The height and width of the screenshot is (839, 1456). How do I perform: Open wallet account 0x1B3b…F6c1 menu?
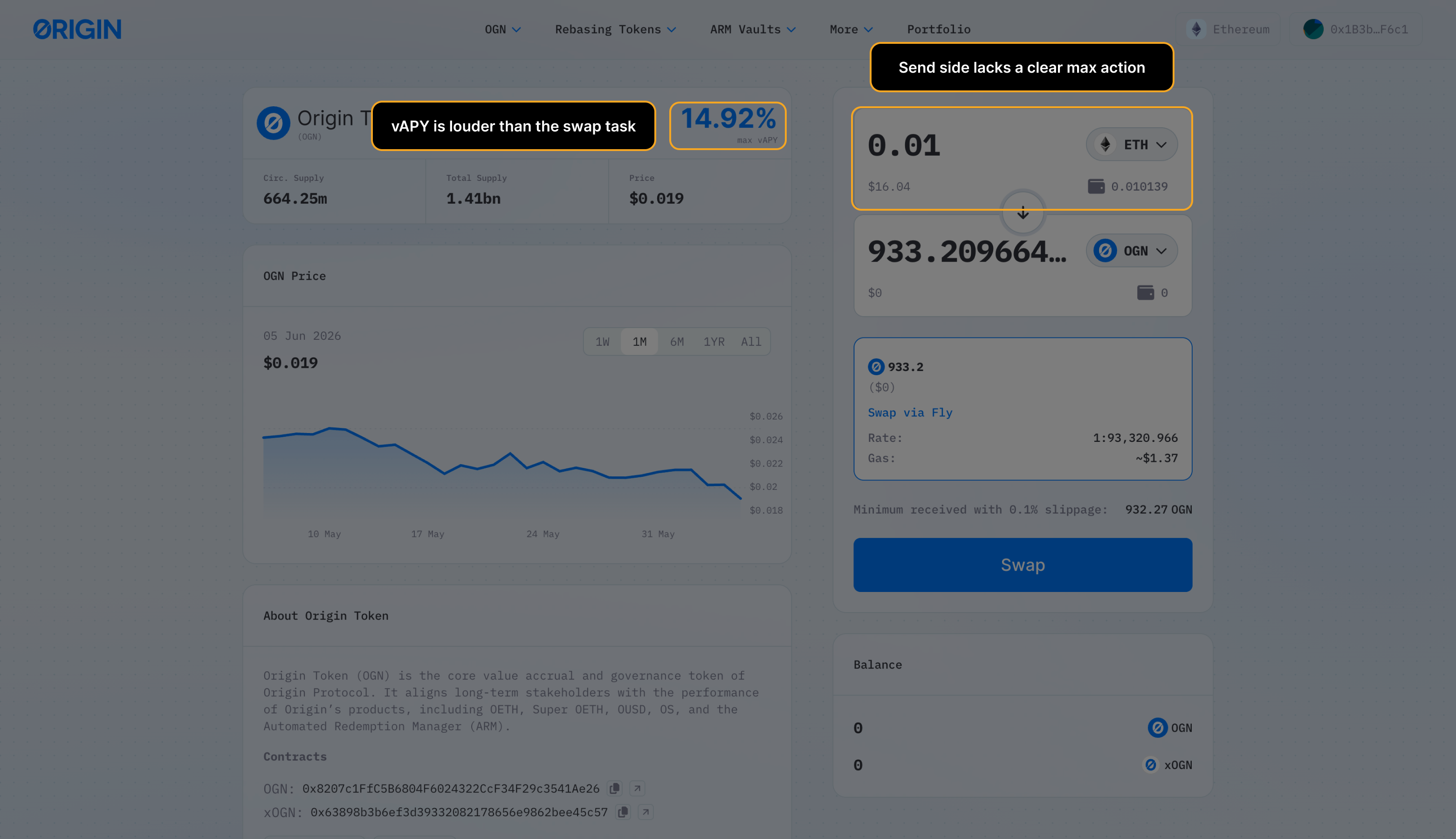(1356, 29)
